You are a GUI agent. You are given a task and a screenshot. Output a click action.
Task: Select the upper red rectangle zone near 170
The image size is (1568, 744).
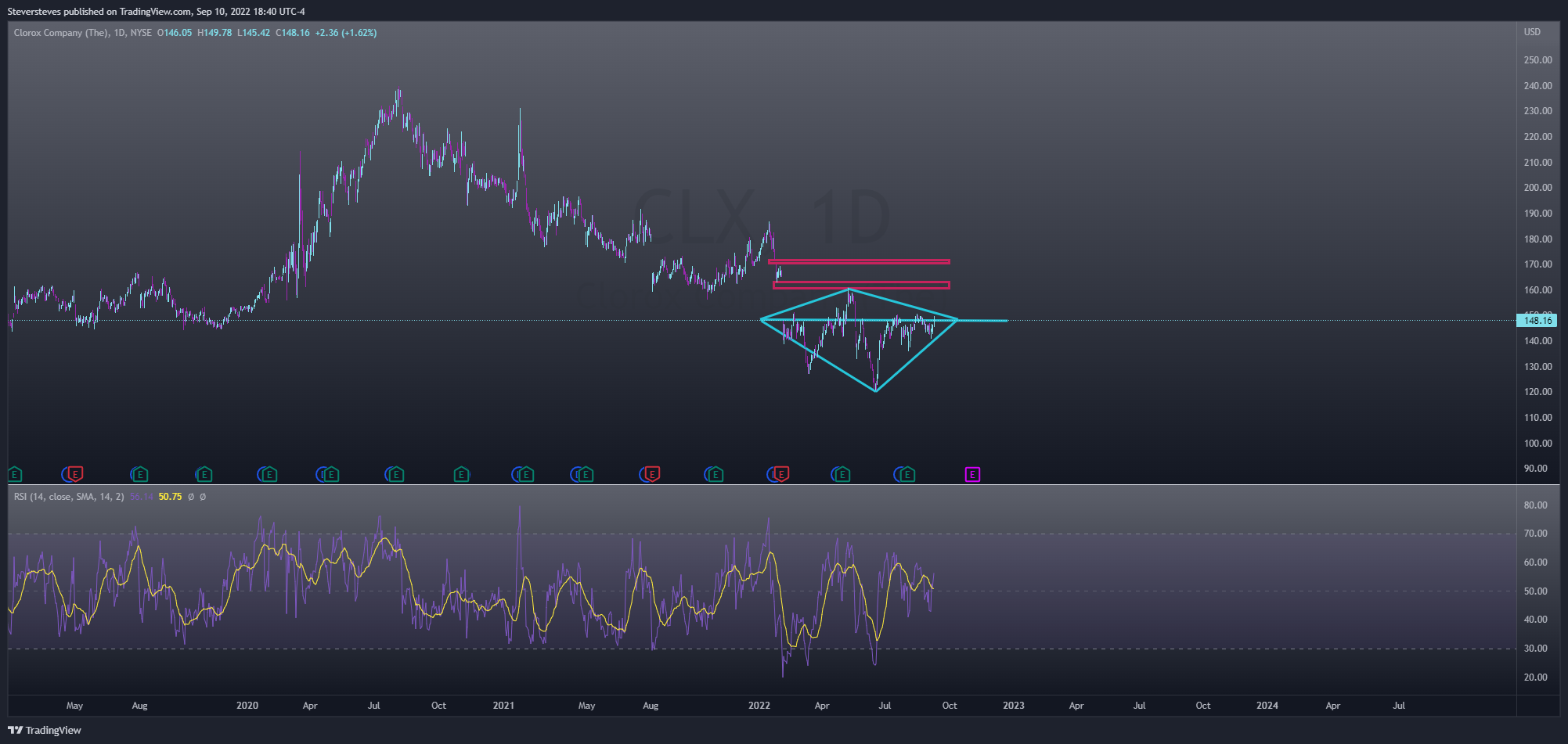coord(859,261)
